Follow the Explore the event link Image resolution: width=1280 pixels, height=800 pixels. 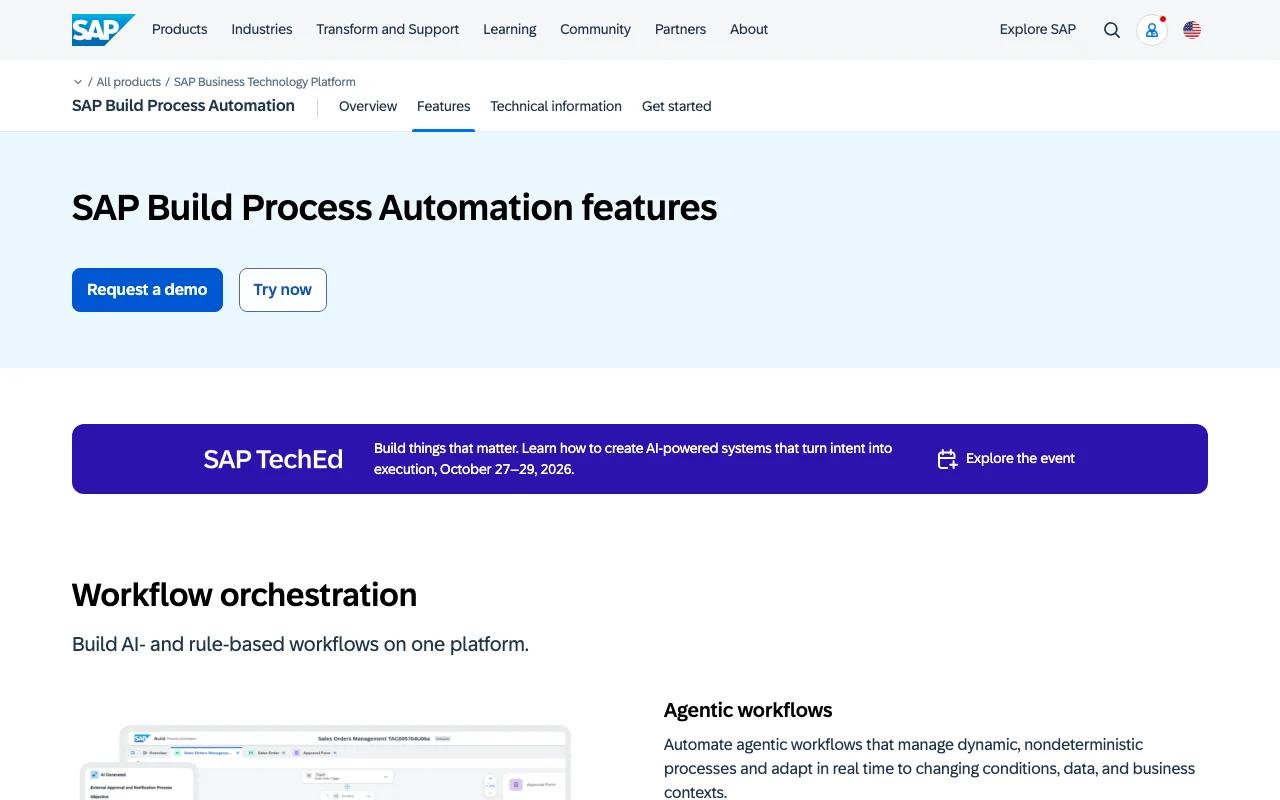point(1020,459)
